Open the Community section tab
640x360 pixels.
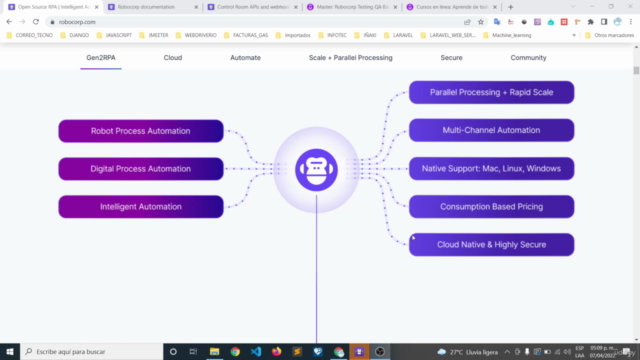[528, 58]
